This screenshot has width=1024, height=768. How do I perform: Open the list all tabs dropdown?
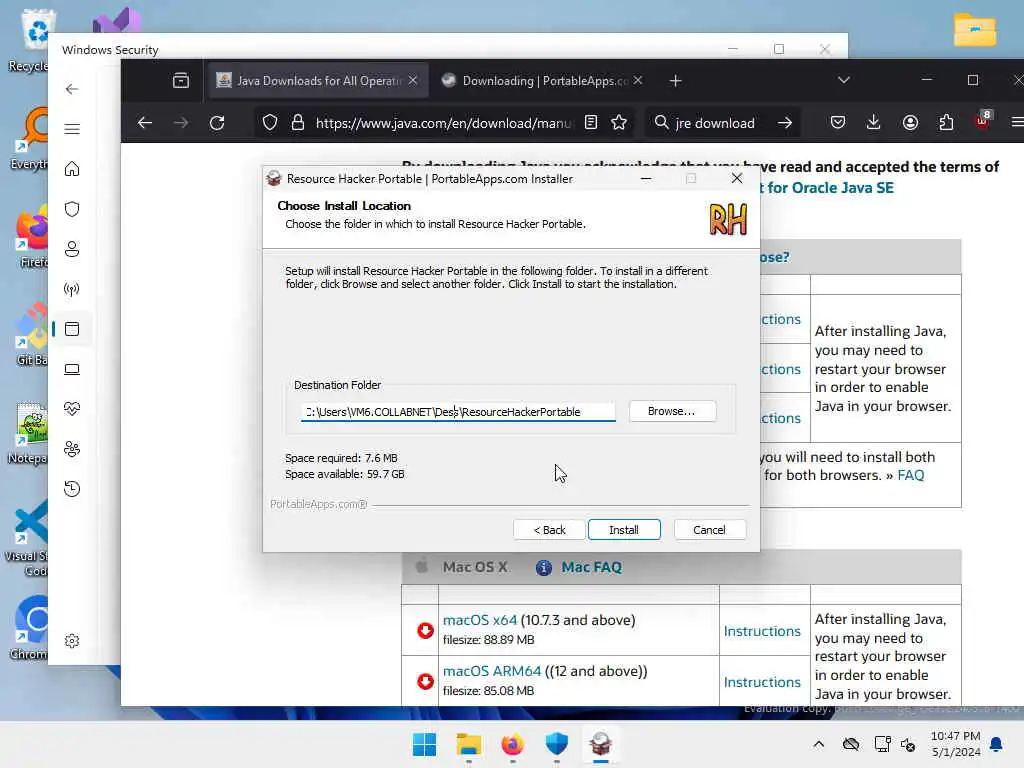click(x=844, y=80)
